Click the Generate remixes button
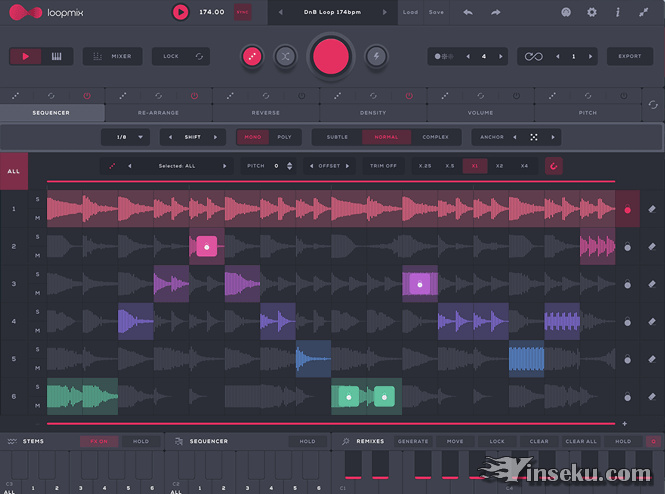This screenshot has width=665, height=494. [412, 441]
